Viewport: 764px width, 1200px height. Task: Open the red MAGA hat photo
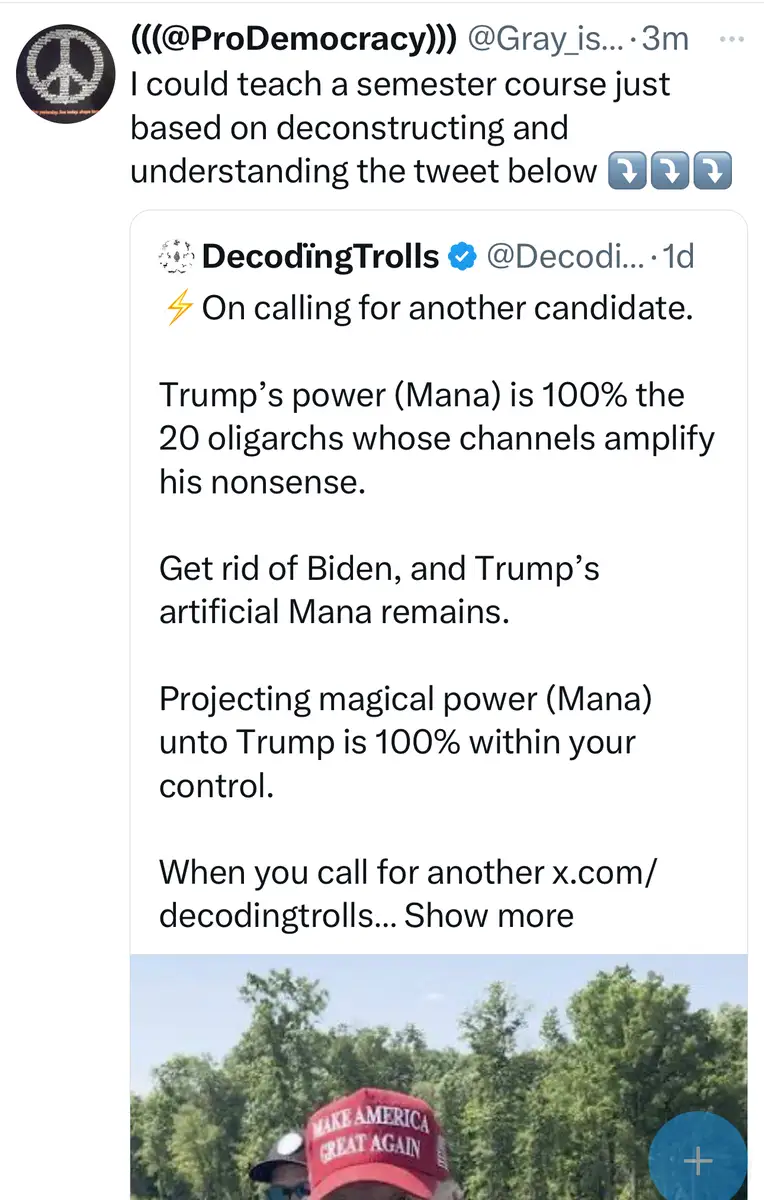pos(438,1080)
